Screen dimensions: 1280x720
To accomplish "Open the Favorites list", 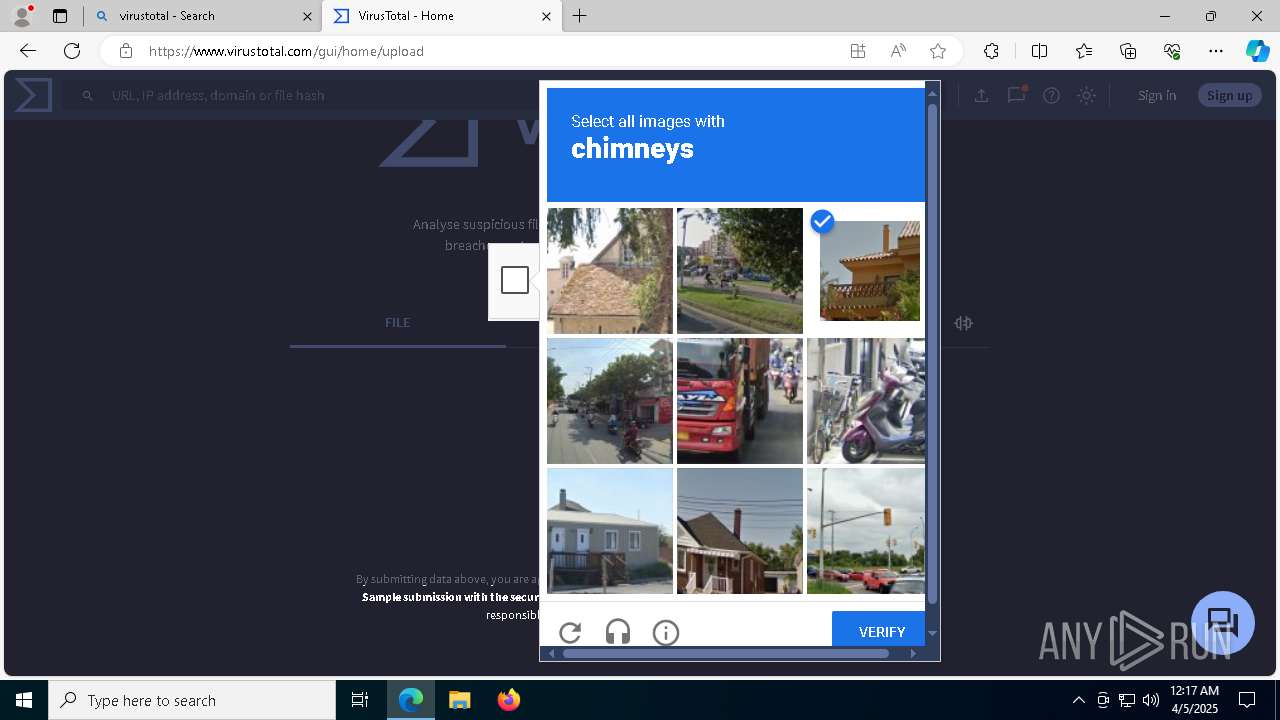I will click(1084, 51).
